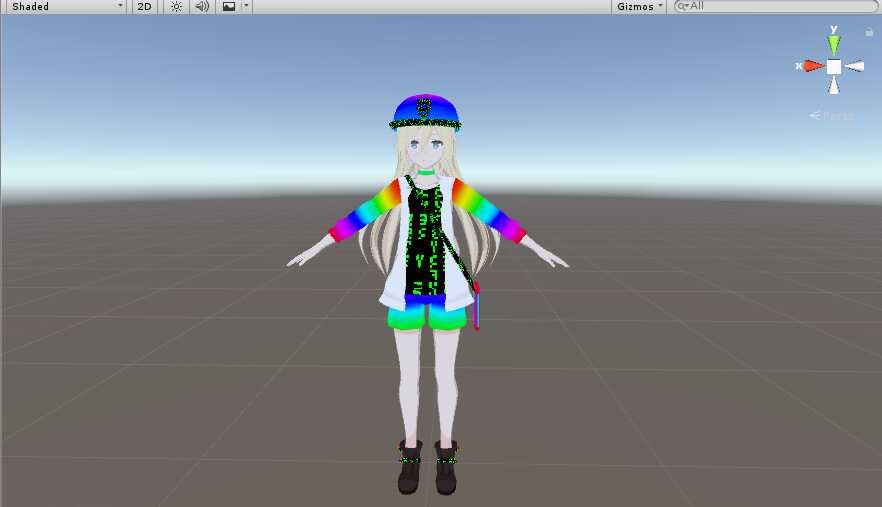Toggle scene lighting sun icon

coord(176,6)
